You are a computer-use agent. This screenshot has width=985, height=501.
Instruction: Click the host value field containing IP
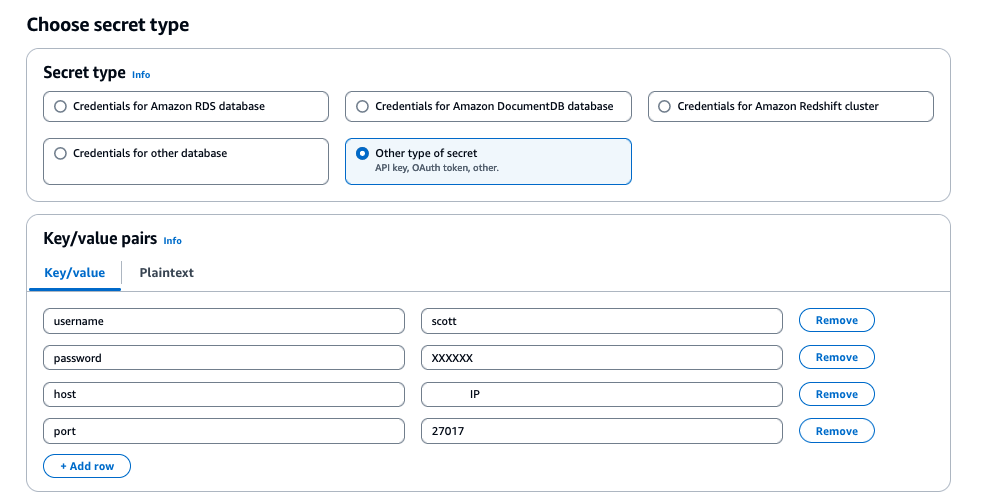601,395
